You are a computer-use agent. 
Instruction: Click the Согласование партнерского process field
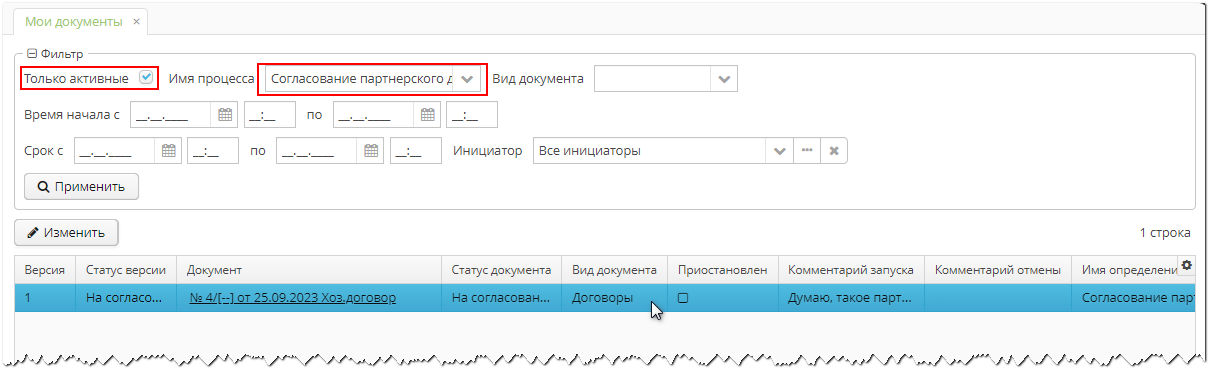360,79
